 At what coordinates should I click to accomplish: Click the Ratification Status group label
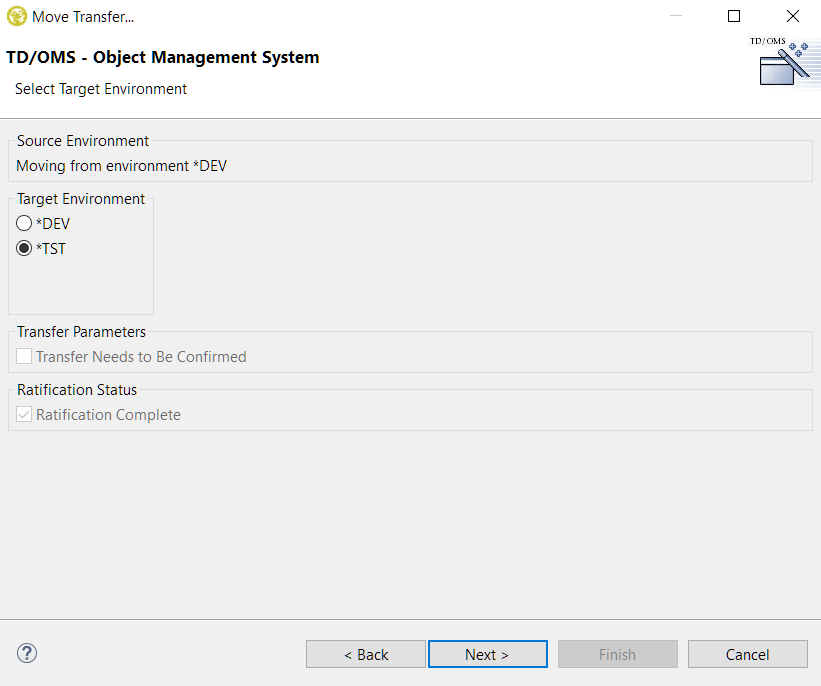(x=77, y=390)
